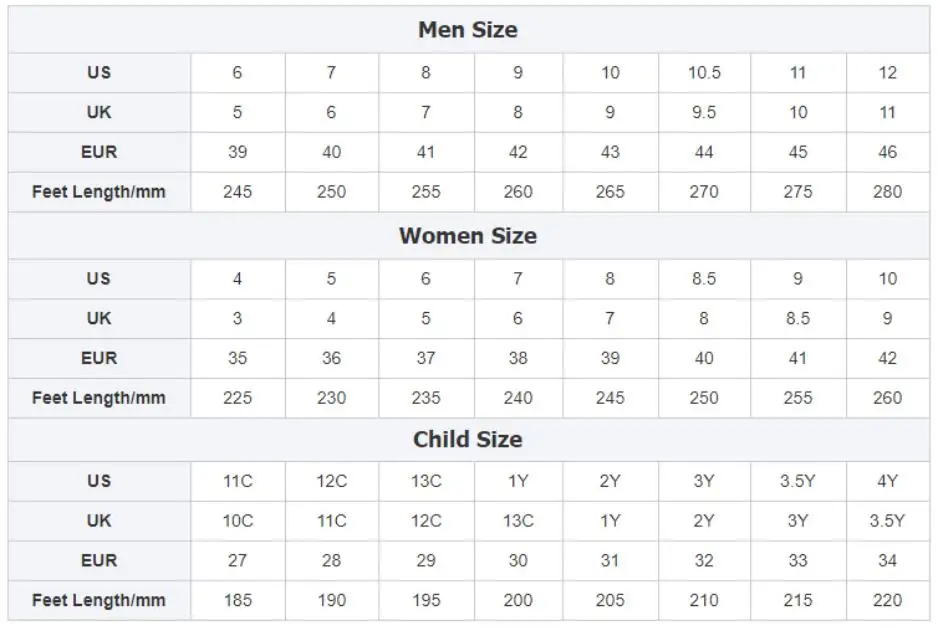The width and height of the screenshot is (937, 635).
Task: Select Child EUR size 27 cell
Action: click(x=237, y=561)
